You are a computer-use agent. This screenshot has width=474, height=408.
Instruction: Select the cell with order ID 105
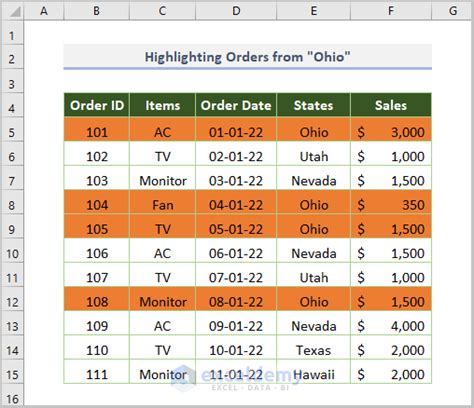pos(97,226)
